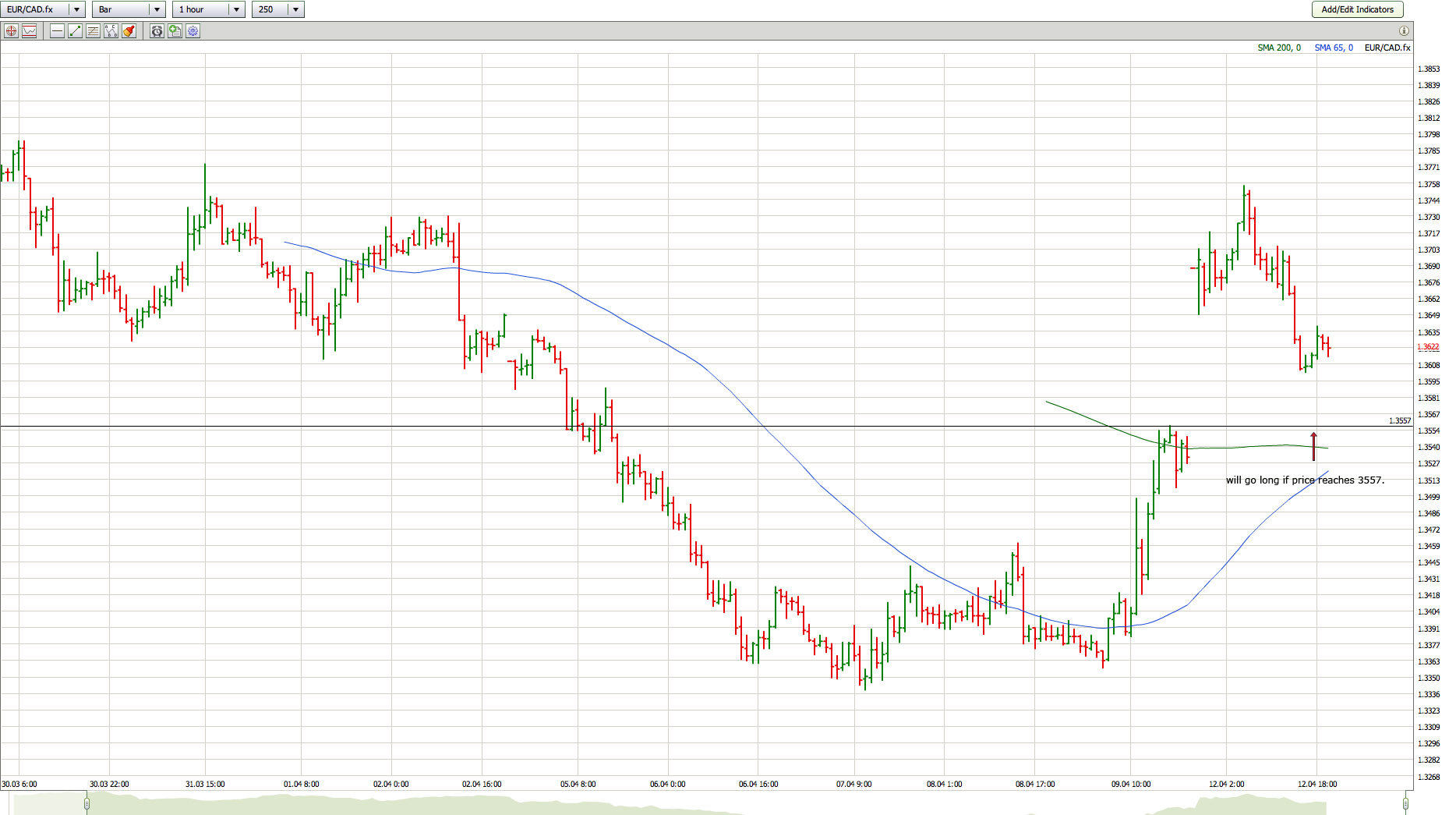Grab the left range slider handle

point(87,803)
